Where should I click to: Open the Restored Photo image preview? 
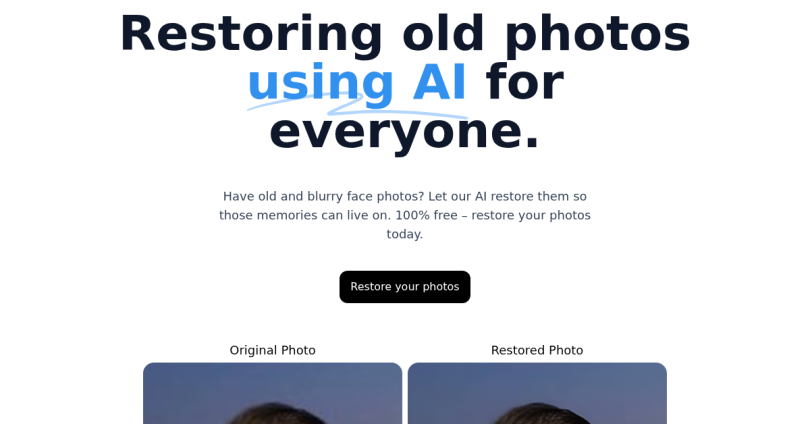point(537,393)
